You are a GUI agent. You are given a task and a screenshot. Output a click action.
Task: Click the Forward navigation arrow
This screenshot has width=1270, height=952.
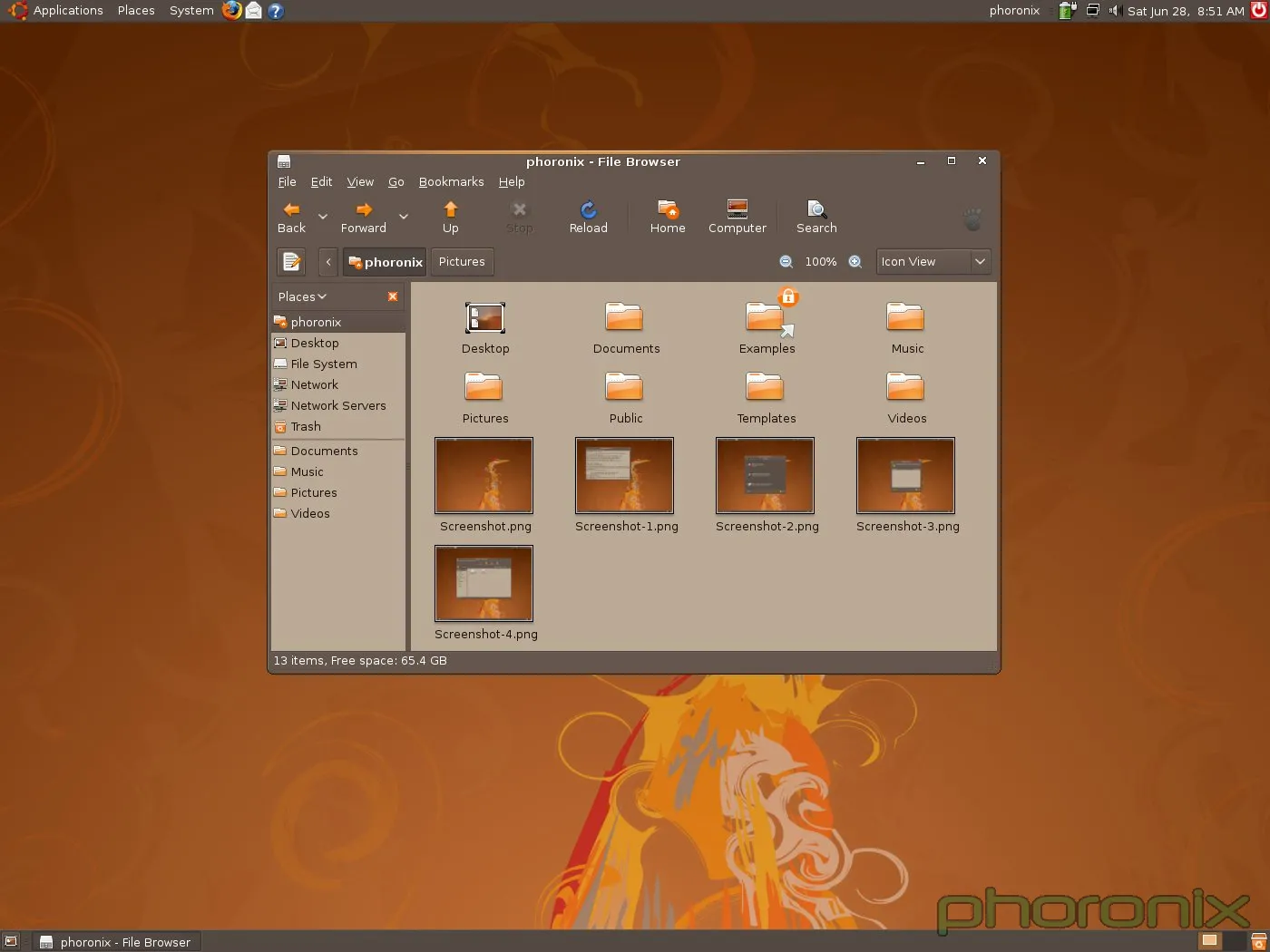coord(363,218)
